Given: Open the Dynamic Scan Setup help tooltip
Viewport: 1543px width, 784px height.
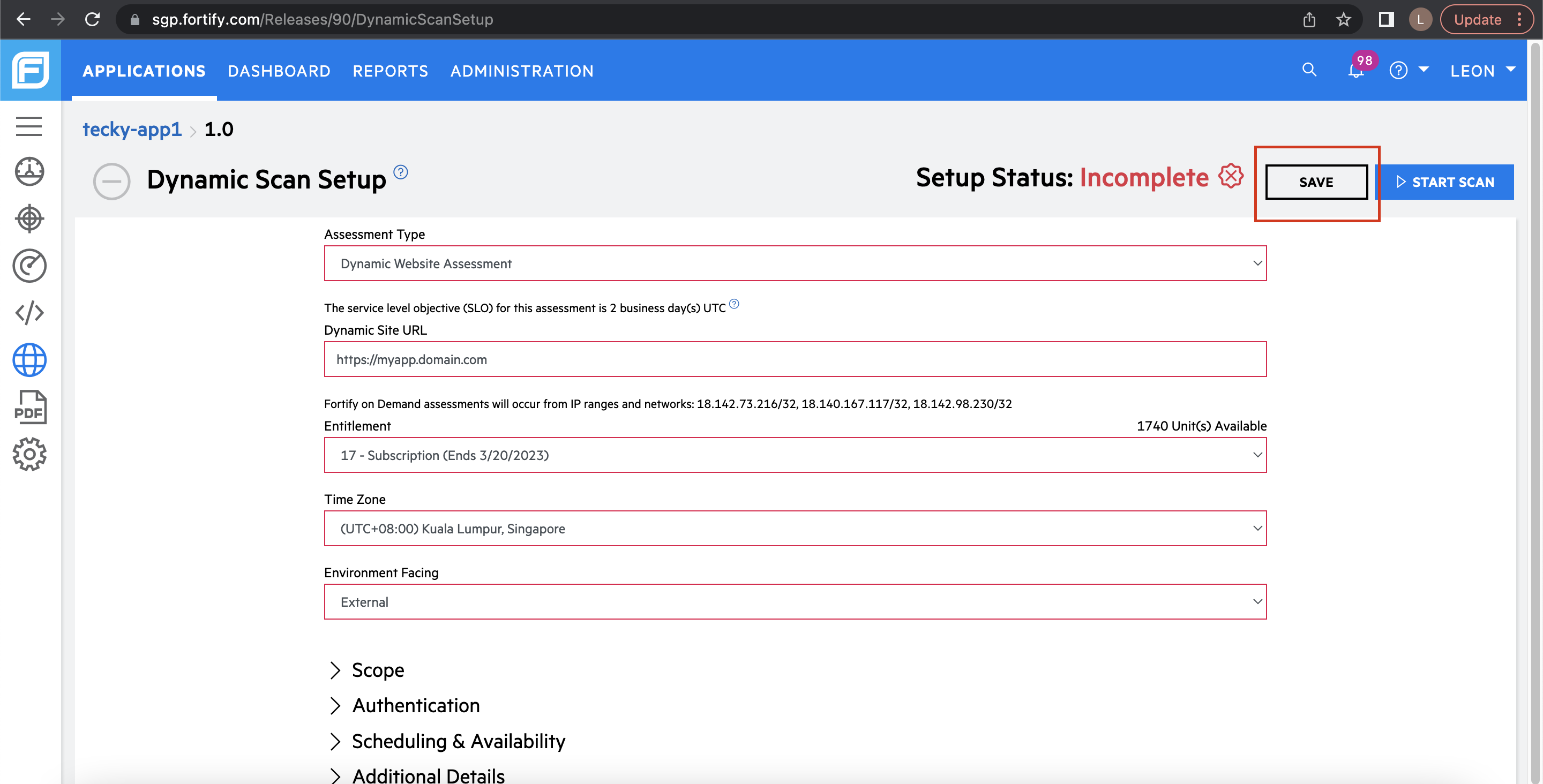Looking at the screenshot, I should (400, 172).
